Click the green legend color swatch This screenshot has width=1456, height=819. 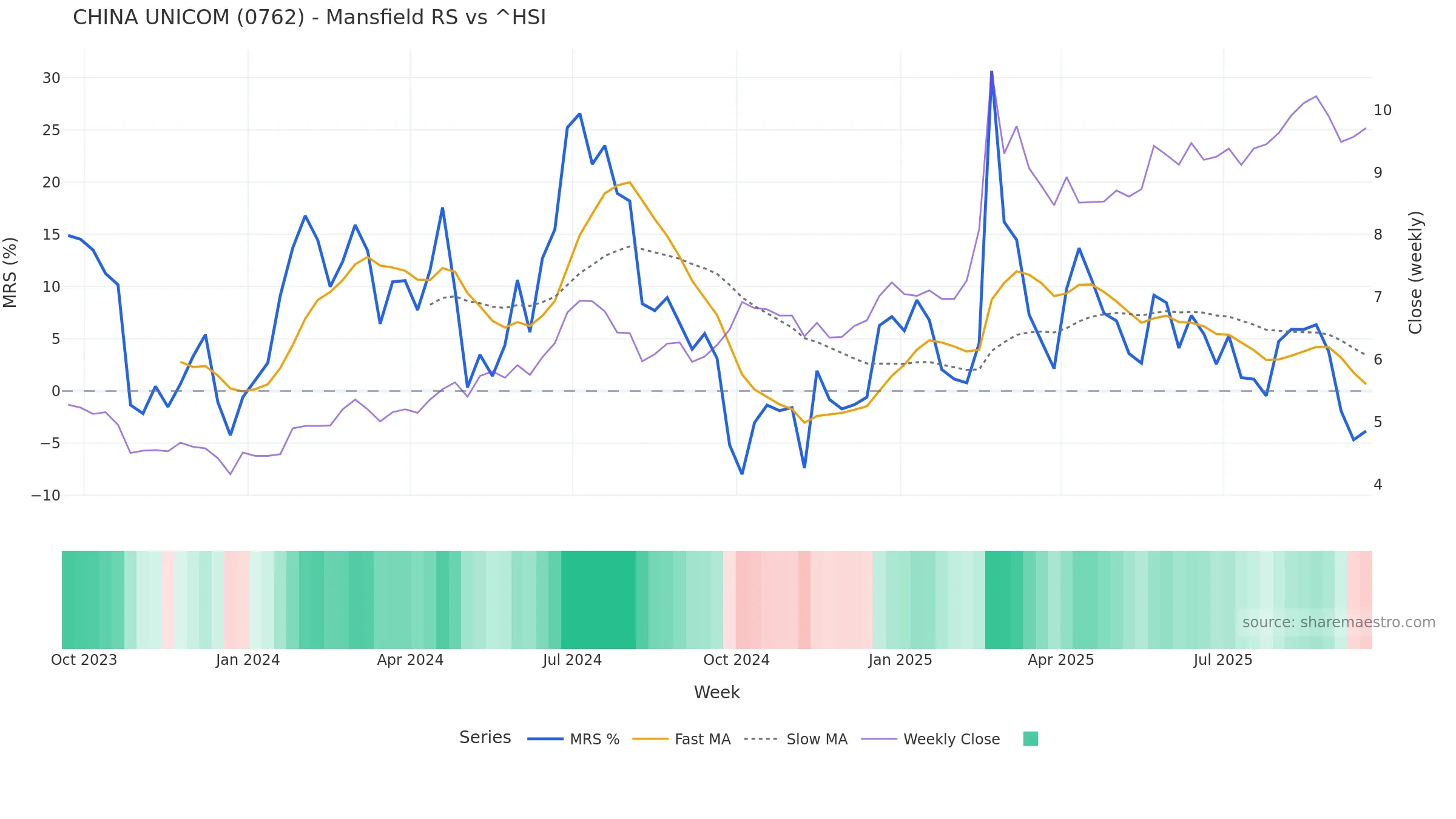[1030, 739]
